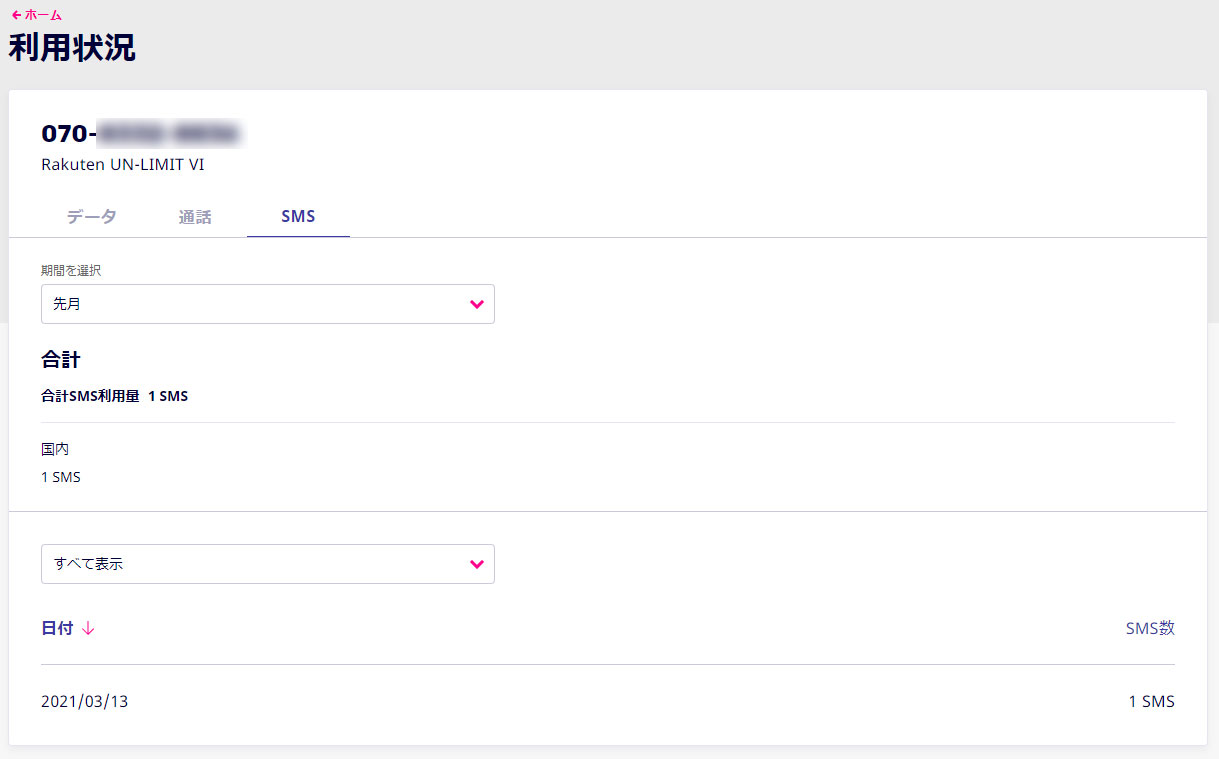1219x759 pixels.
Task: Switch to the データ tab
Action: [x=92, y=217]
